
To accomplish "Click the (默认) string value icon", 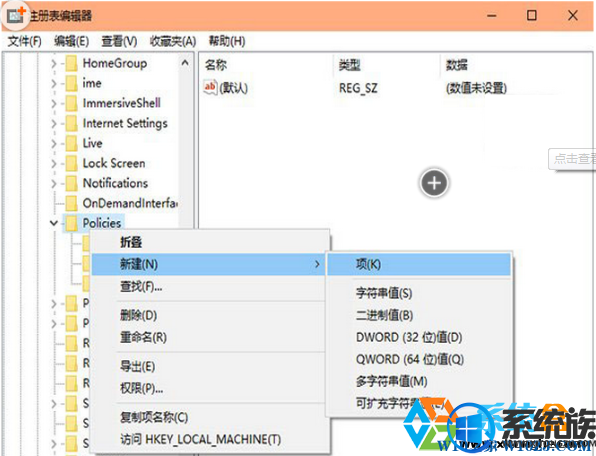I will point(210,87).
